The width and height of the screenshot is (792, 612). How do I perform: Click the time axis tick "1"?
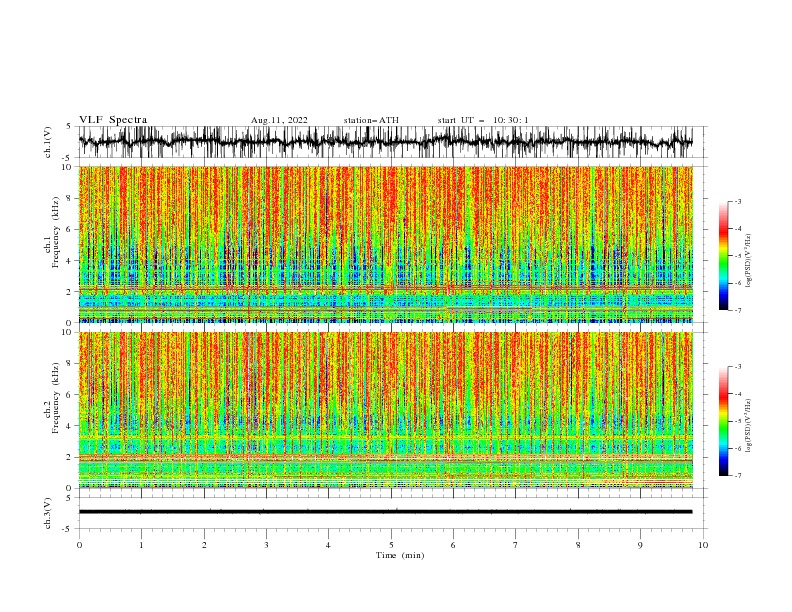(141, 545)
